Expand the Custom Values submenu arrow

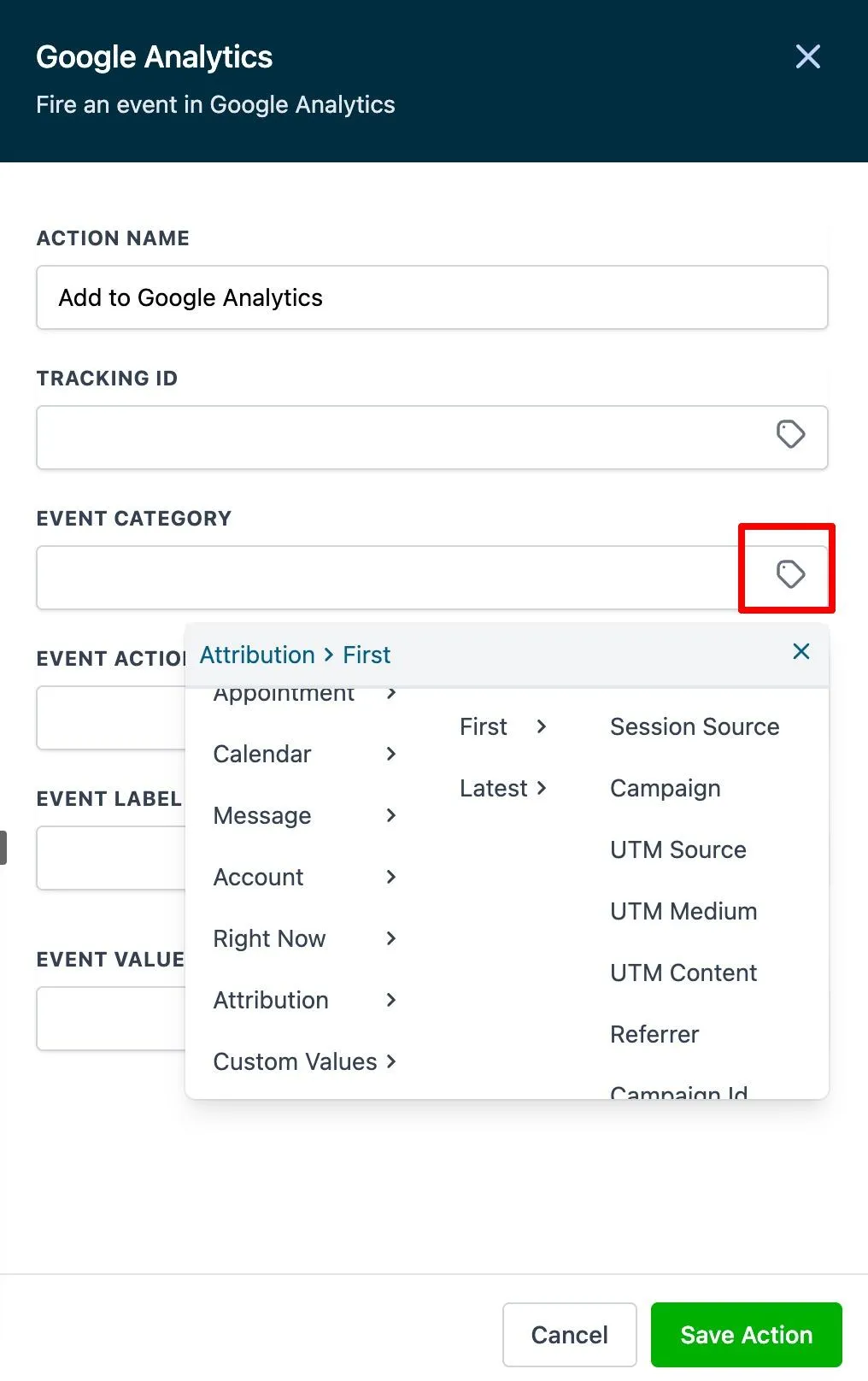click(391, 1061)
